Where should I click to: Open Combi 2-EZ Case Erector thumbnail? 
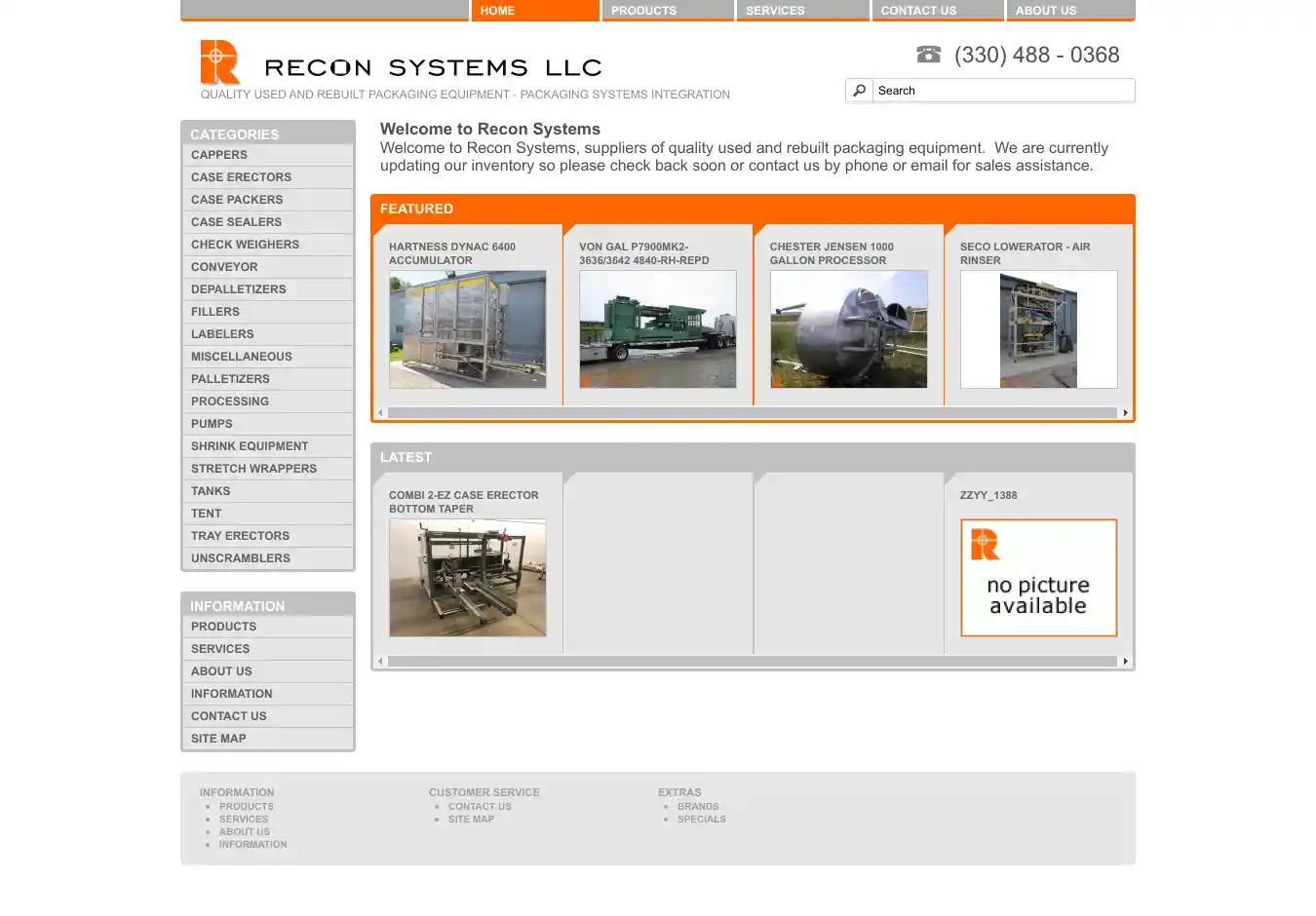[x=467, y=578]
